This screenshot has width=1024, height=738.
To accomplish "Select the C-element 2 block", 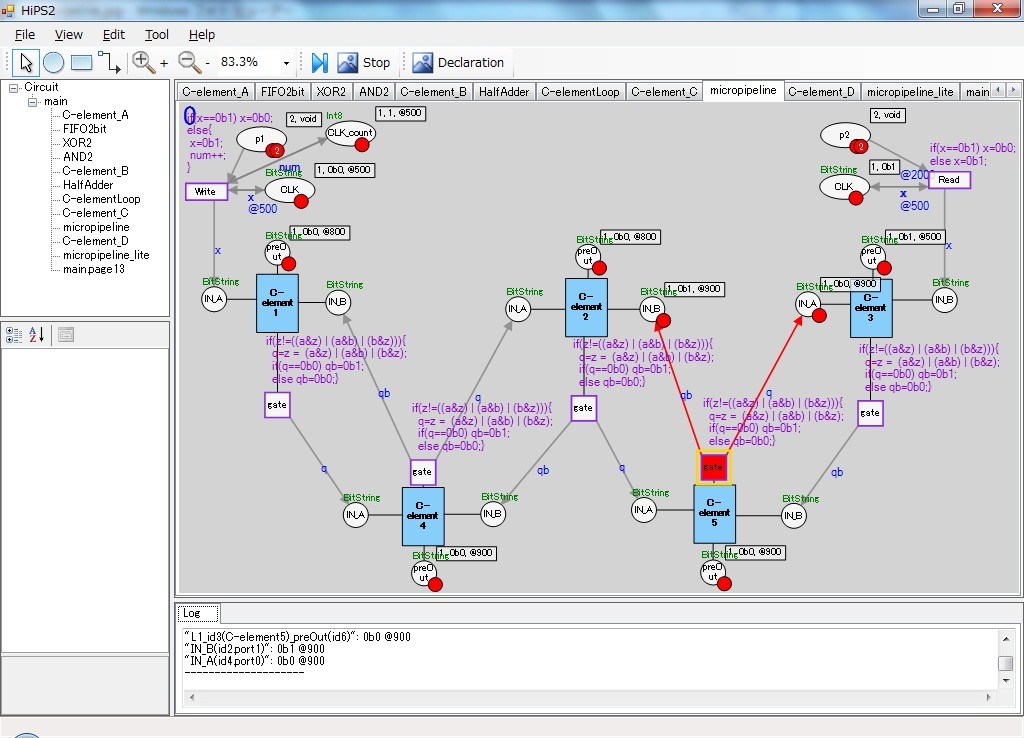I will (586, 307).
